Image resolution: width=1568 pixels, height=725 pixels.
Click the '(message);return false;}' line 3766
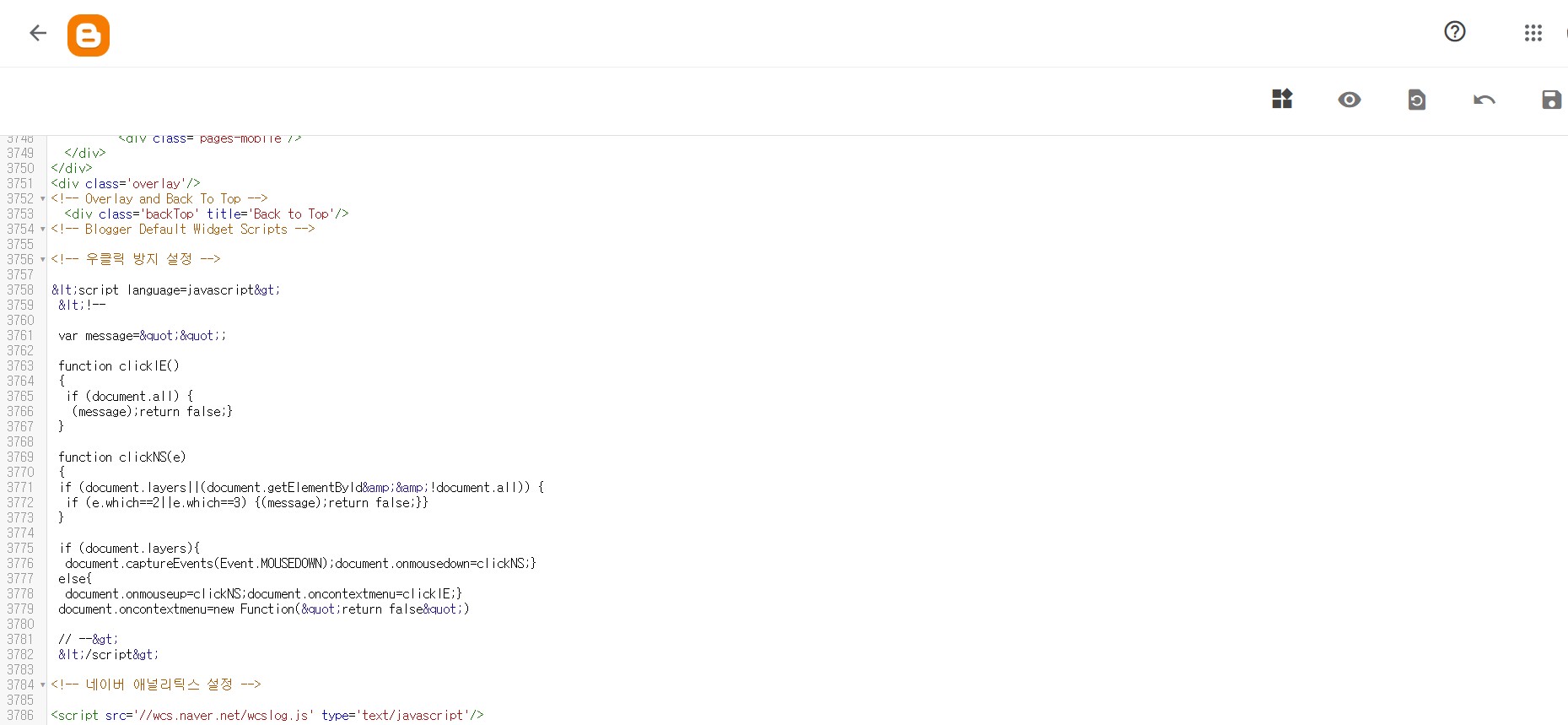click(x=153, y=412)
